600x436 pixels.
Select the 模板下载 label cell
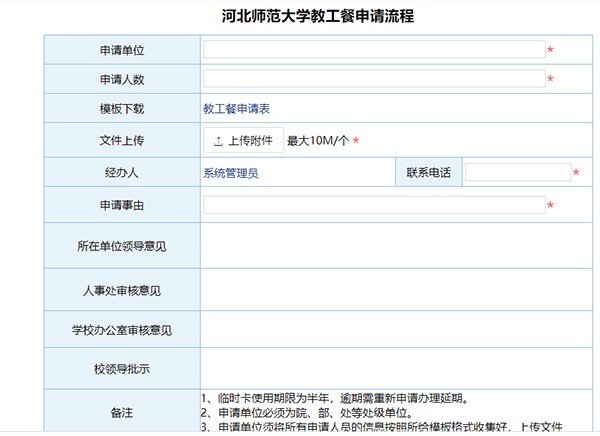[x=121, y=108]
